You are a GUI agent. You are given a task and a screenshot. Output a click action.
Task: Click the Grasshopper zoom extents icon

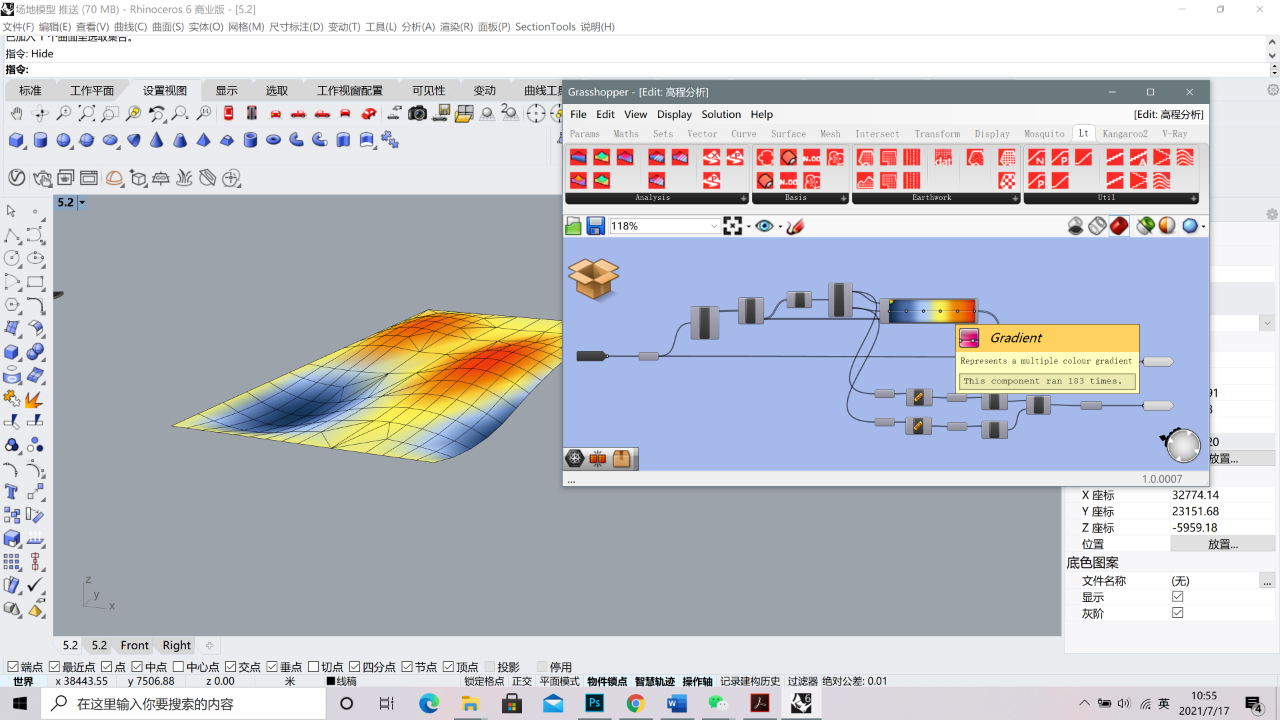pos(734,226)
